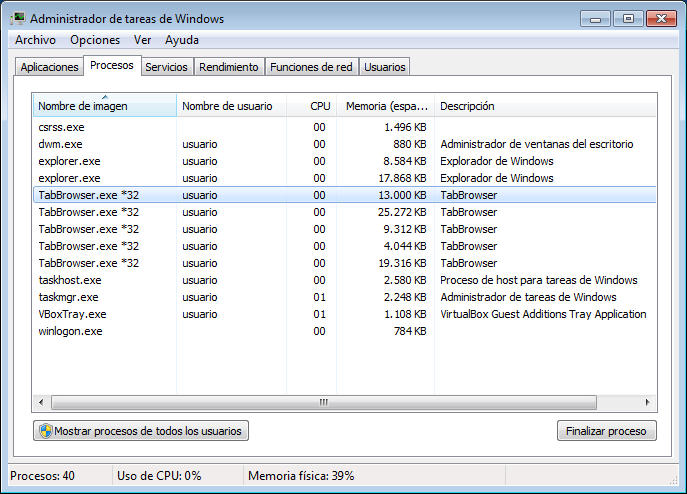
Task: Click the Procesos: 40 status entry
Action: [42, 476]
